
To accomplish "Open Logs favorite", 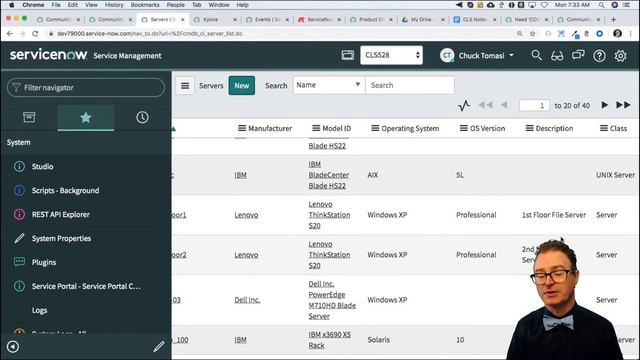I will 39,310.
